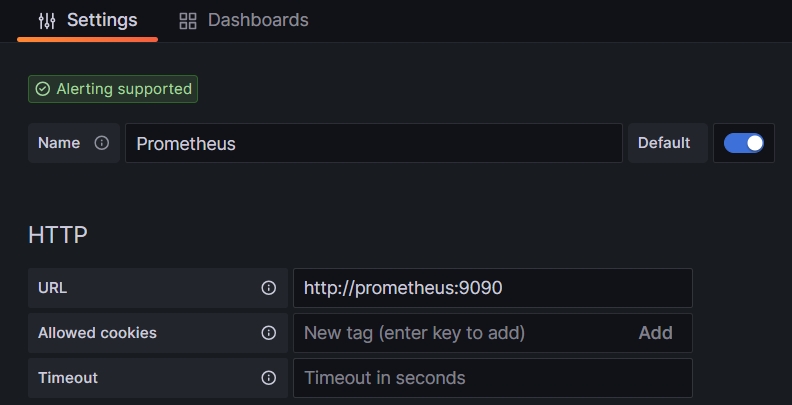The image size is (792, 405).
Task: Click the Allowed cookies tag input
Action: [460, 333]
